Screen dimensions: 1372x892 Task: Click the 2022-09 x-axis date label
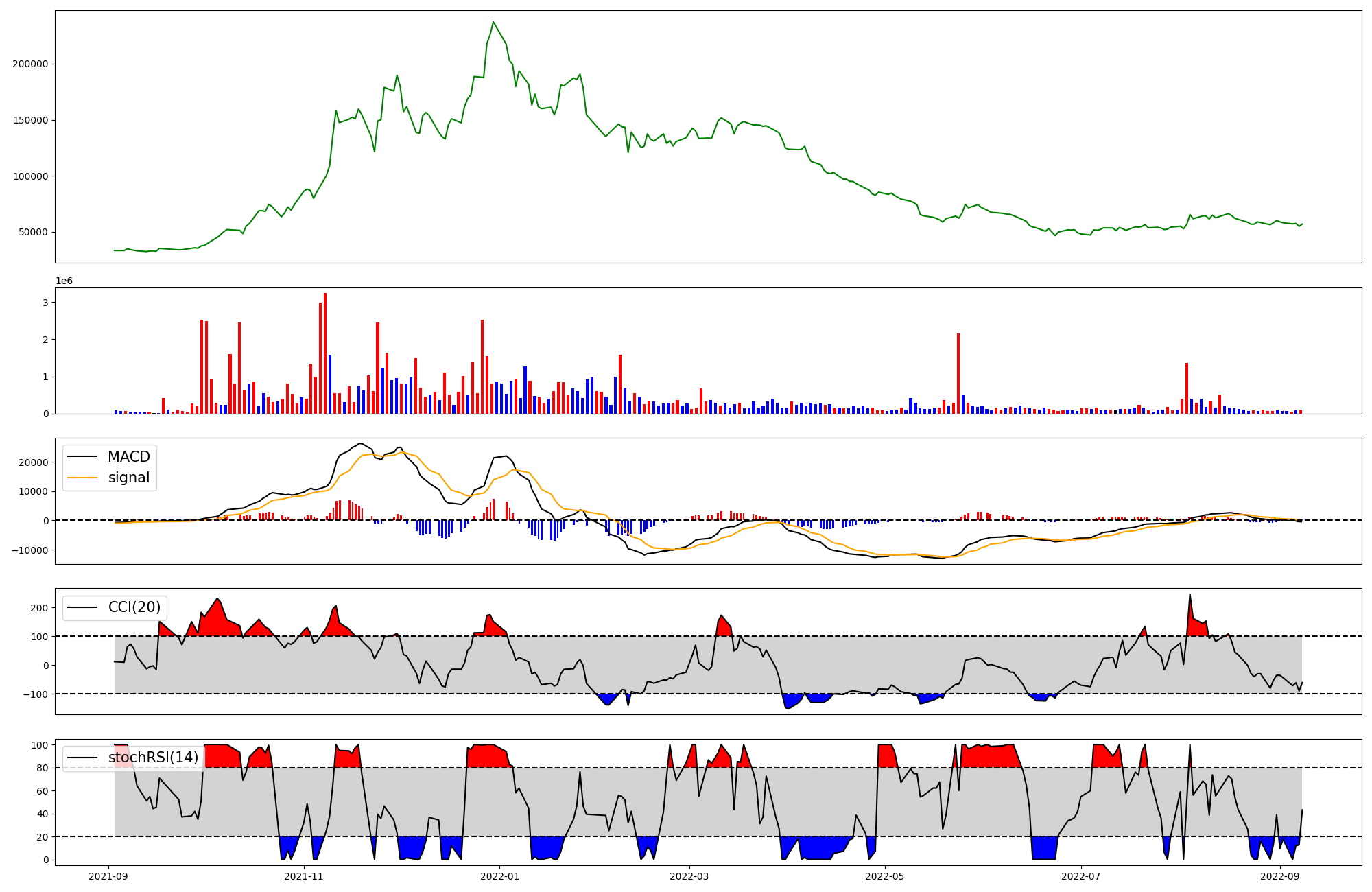[x=1280, y=876]
